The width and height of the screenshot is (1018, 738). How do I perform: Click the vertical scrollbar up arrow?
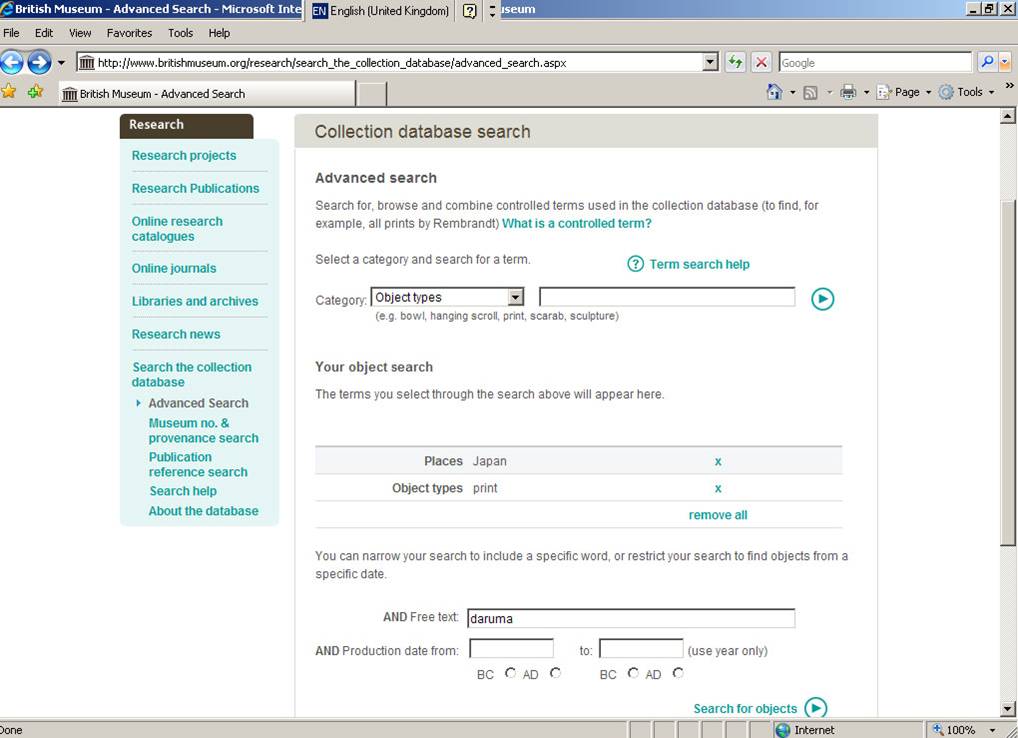click(x=1008, y=116)
